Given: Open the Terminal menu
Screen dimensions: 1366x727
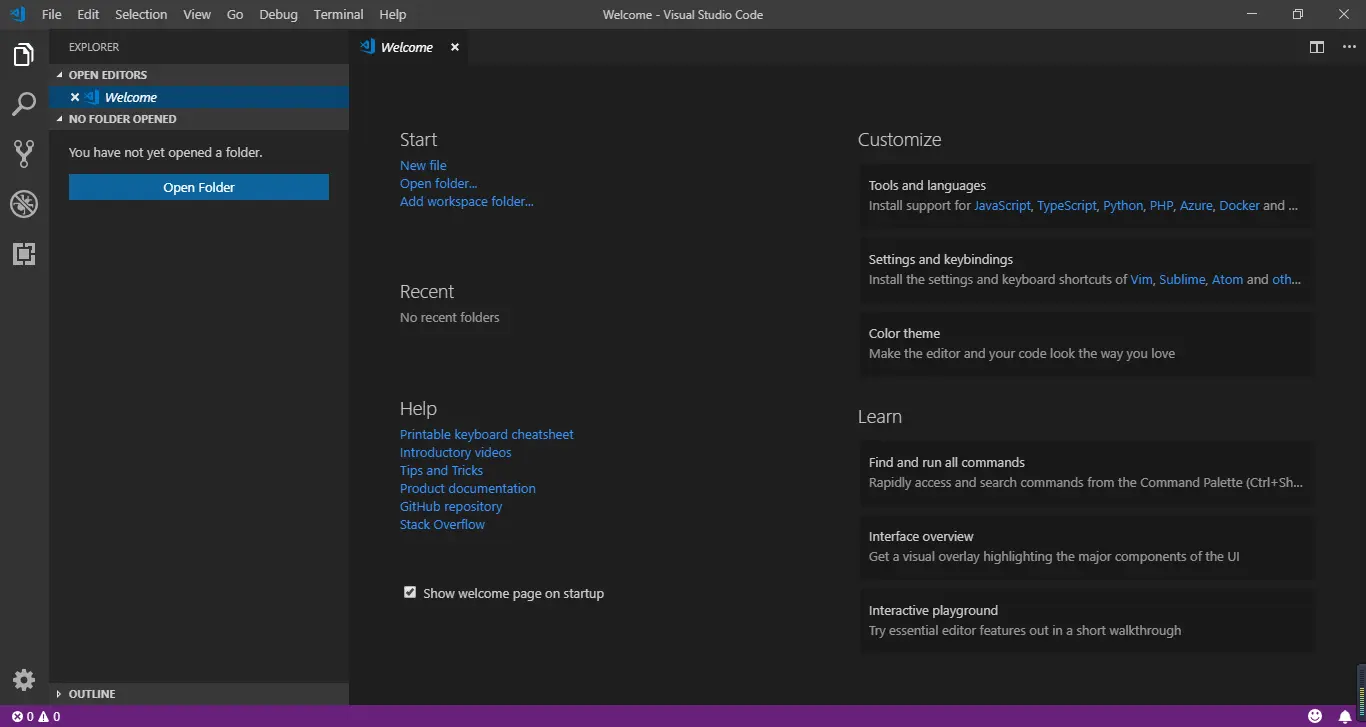Looking at the screenshot, I should click(338, 14).
